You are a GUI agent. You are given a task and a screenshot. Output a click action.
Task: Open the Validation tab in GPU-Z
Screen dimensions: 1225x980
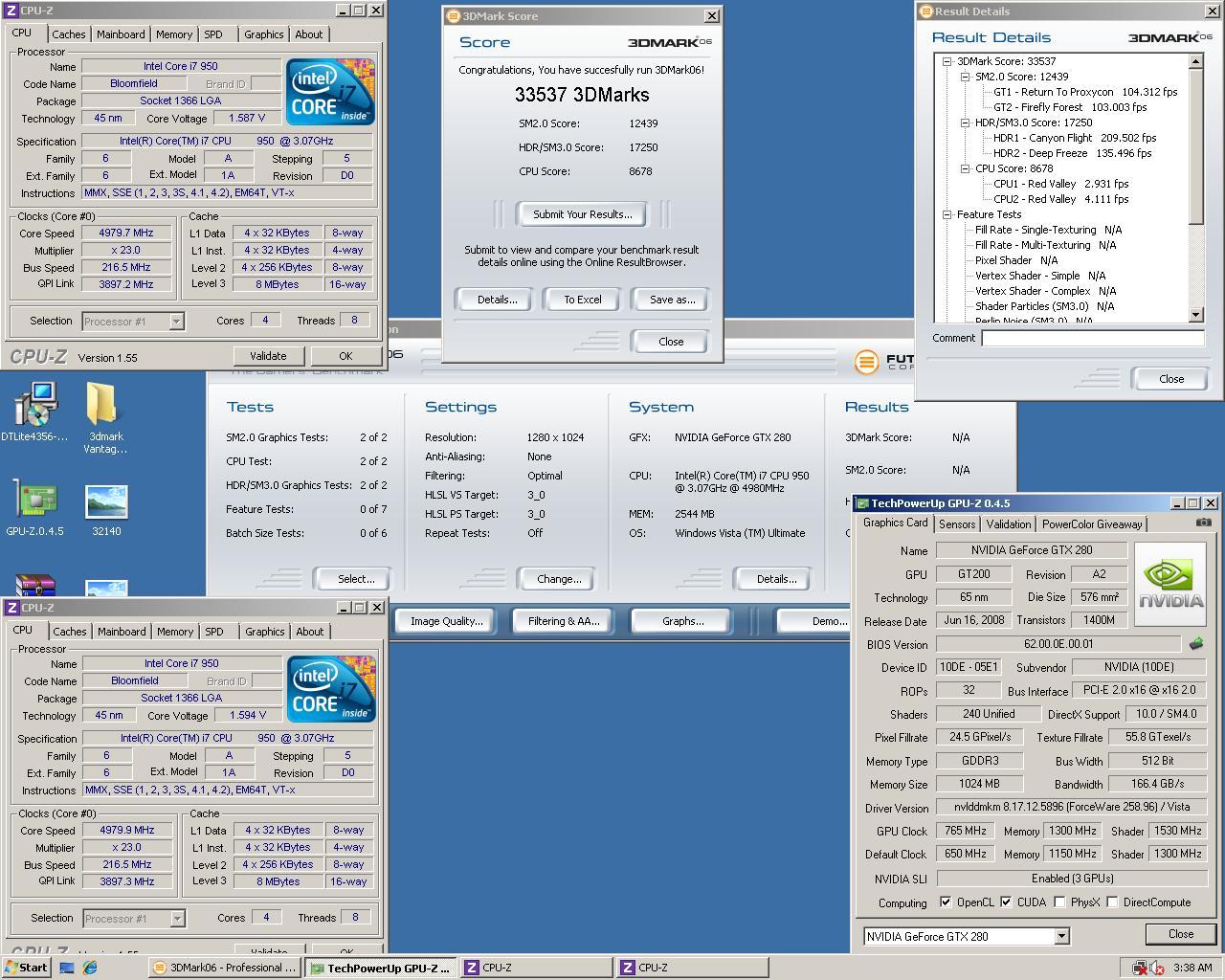click(x=1009, y=524)
